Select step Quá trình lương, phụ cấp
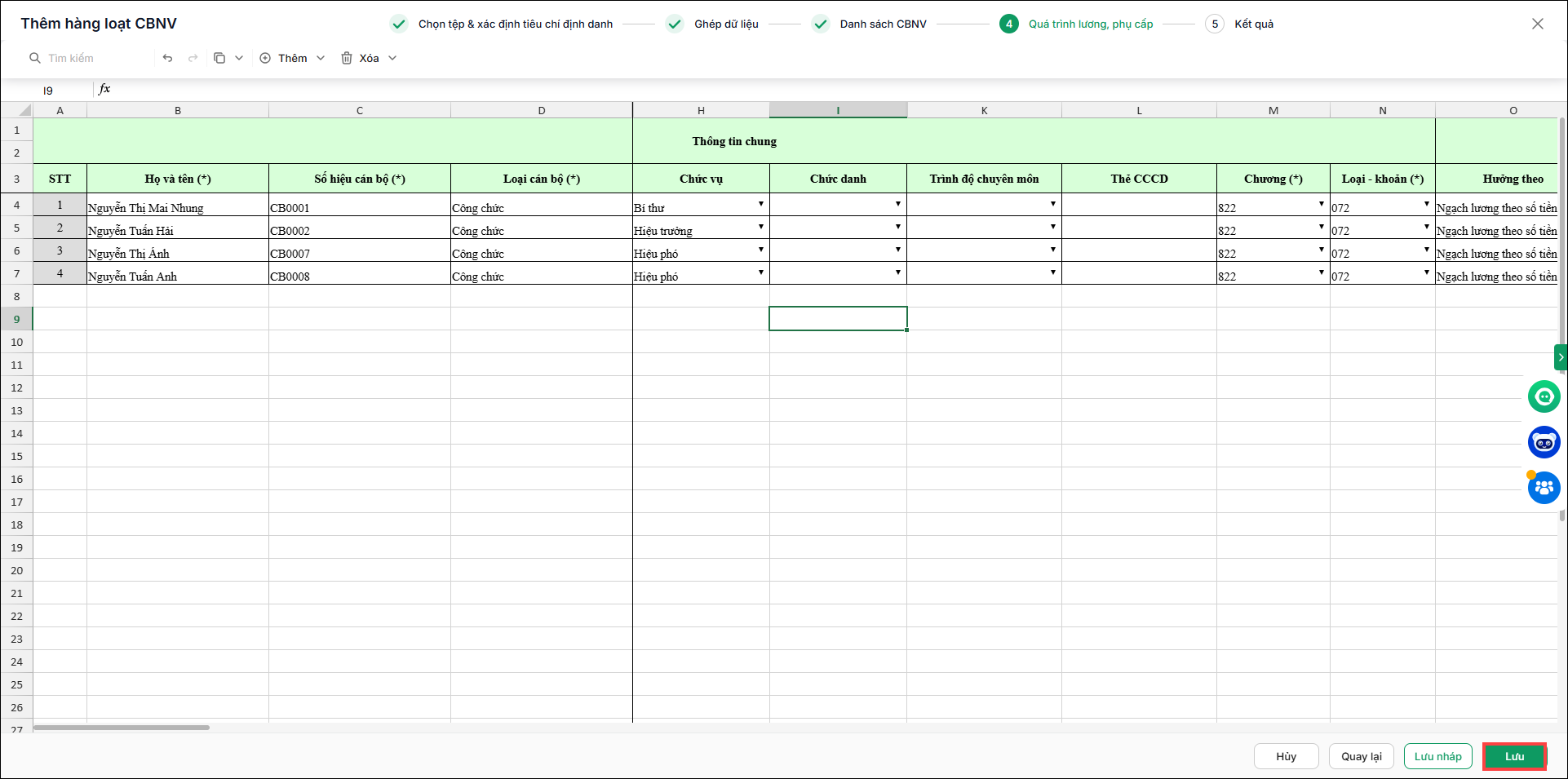Viewport: 1568px width, 779px height. (1077, 24)
